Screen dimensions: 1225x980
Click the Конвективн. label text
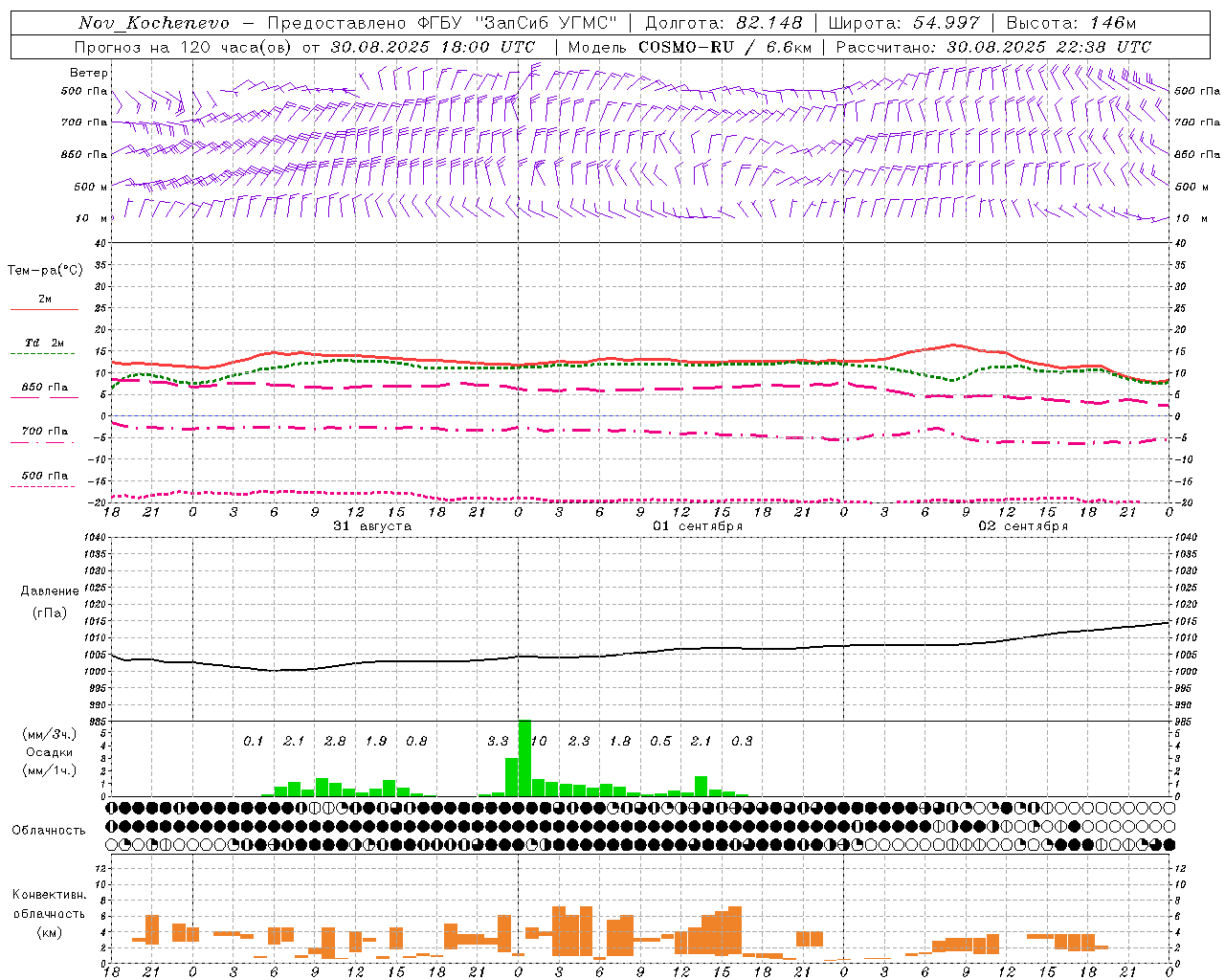click(x=49, y=895)
